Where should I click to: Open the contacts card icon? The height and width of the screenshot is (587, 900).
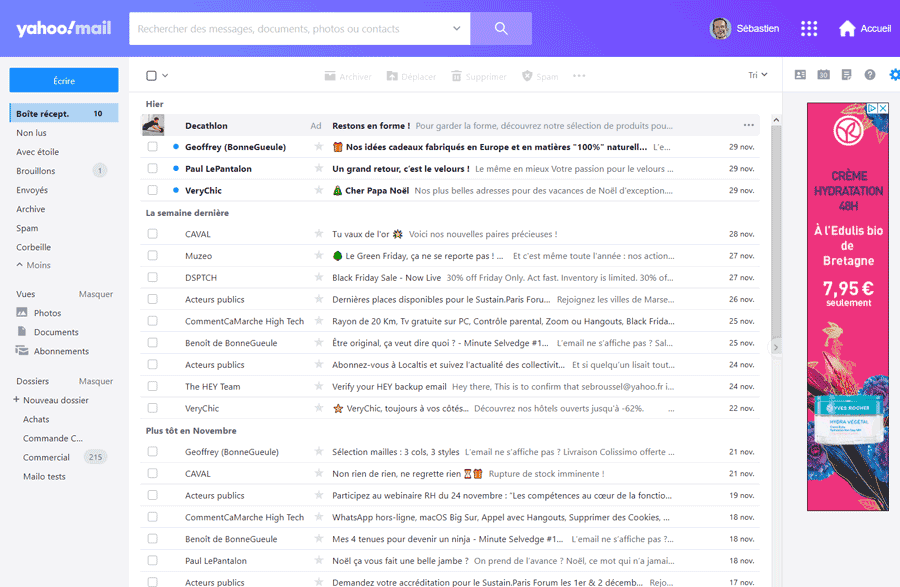tap(800, 75)
